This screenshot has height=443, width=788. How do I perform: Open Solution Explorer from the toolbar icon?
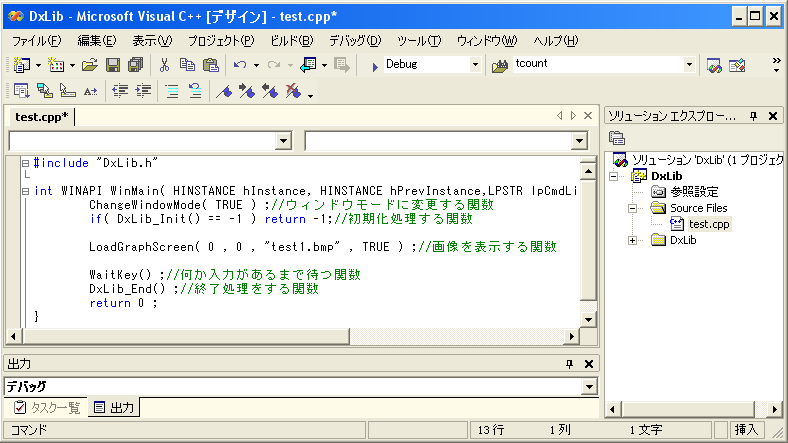click(x=714, y=65)
